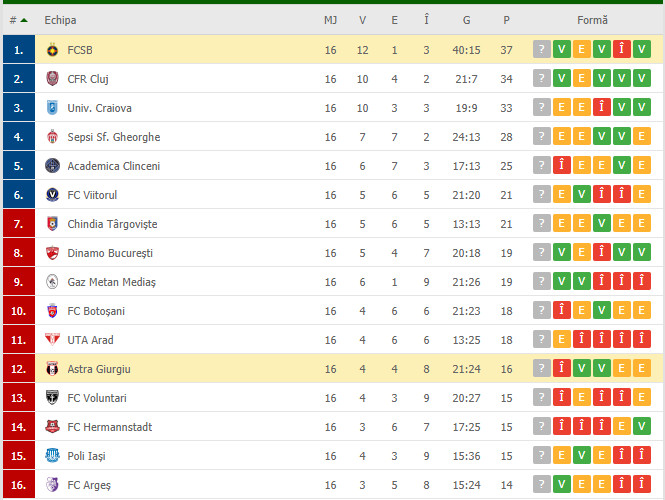Viewport: 665px width, 500px height.
Task: Sort table by rank column arrow
Action: (x=23, y=20)
